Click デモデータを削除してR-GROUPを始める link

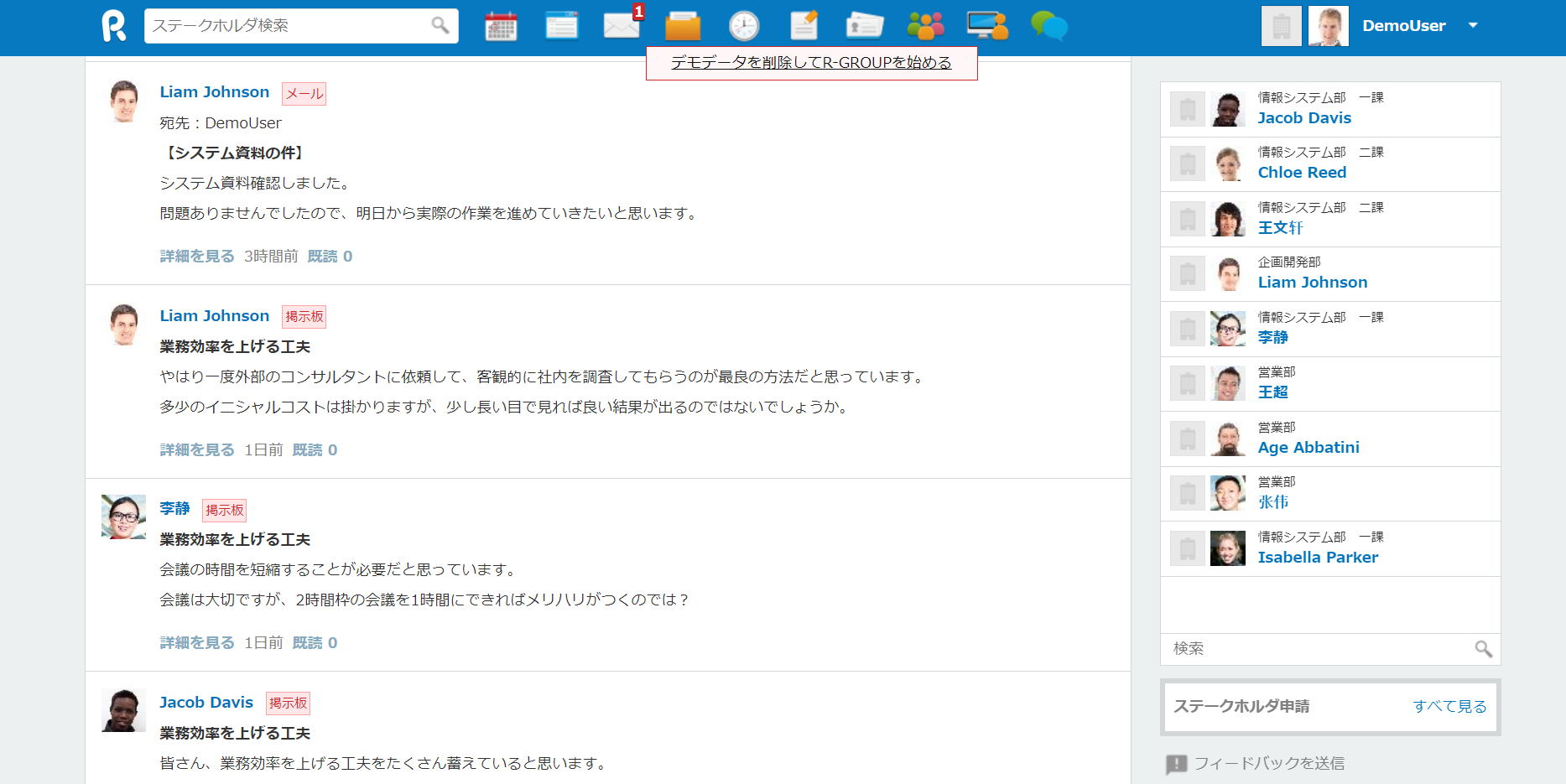pos(810,63)
